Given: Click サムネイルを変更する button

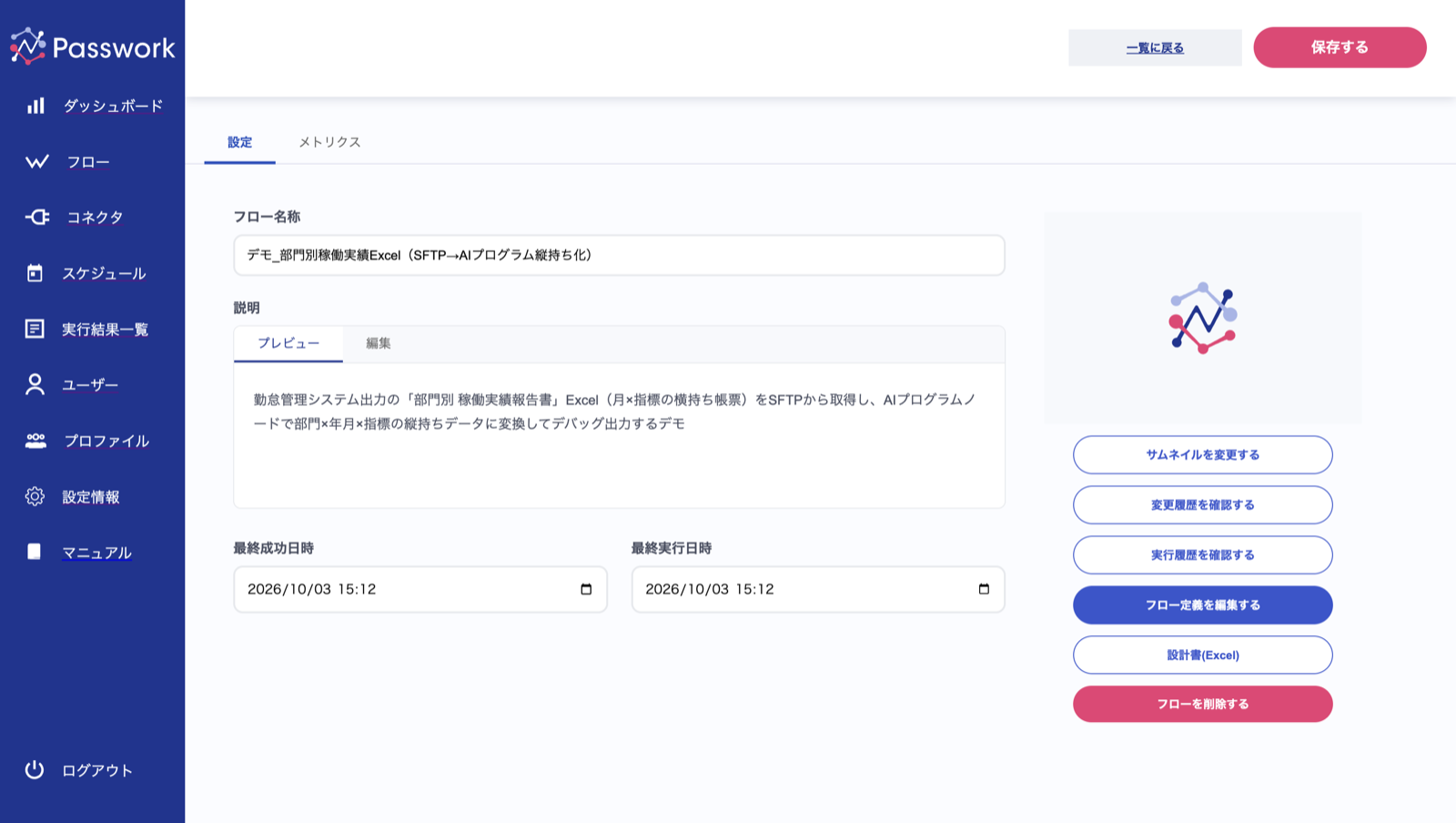Looking at the screenshot, I should [x=1203, y=454].
